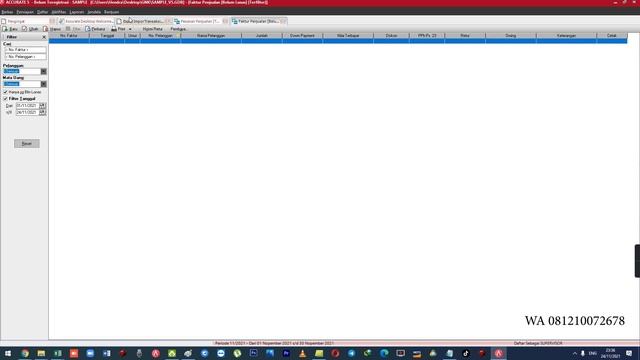
Task: Open the Windows Start menu
Action: 8,353
